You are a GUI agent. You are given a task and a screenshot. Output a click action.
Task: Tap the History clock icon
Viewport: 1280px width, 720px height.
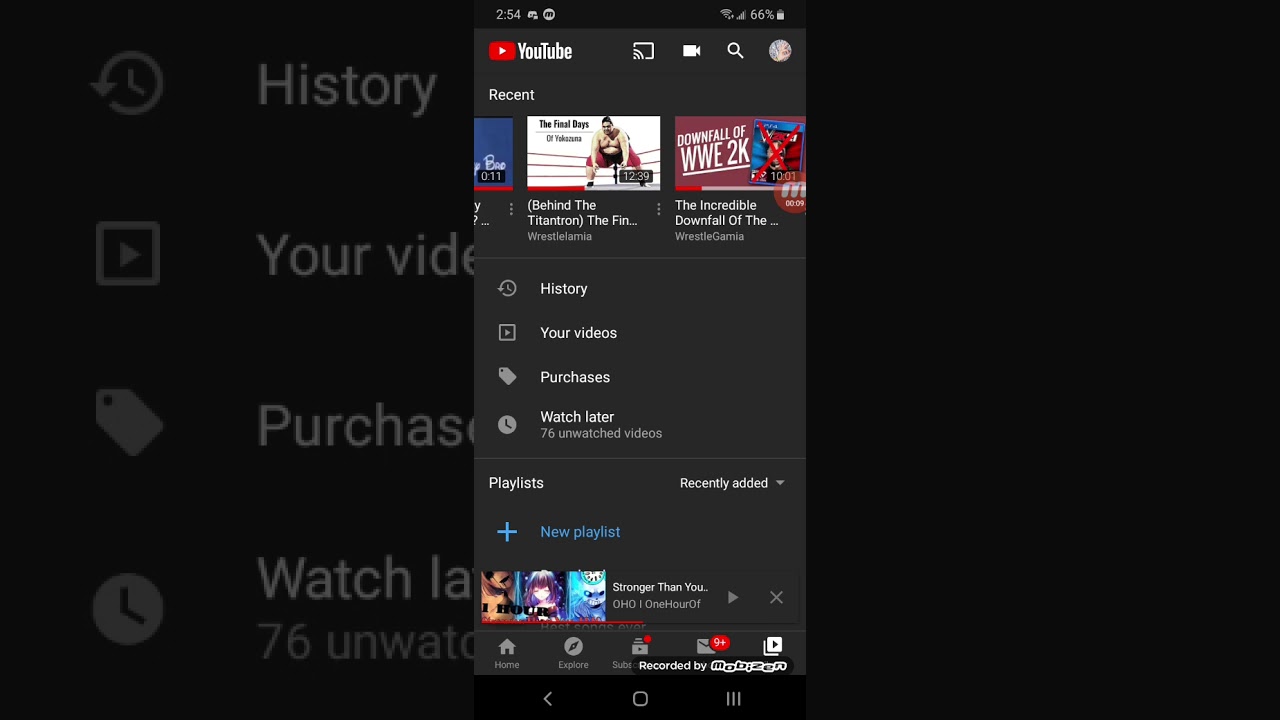coord(507,288)
